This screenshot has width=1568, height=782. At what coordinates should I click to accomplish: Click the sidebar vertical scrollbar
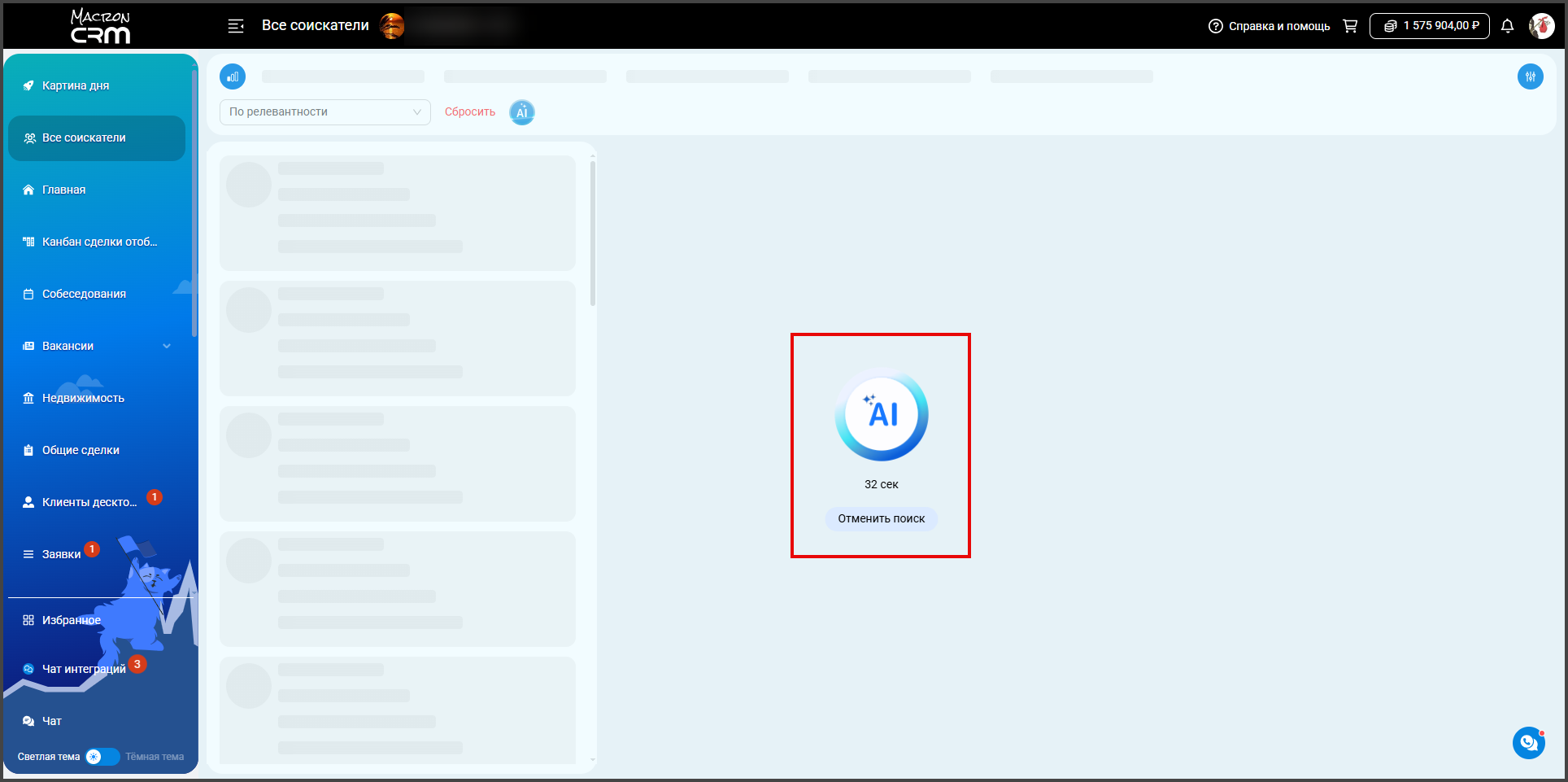194,203
